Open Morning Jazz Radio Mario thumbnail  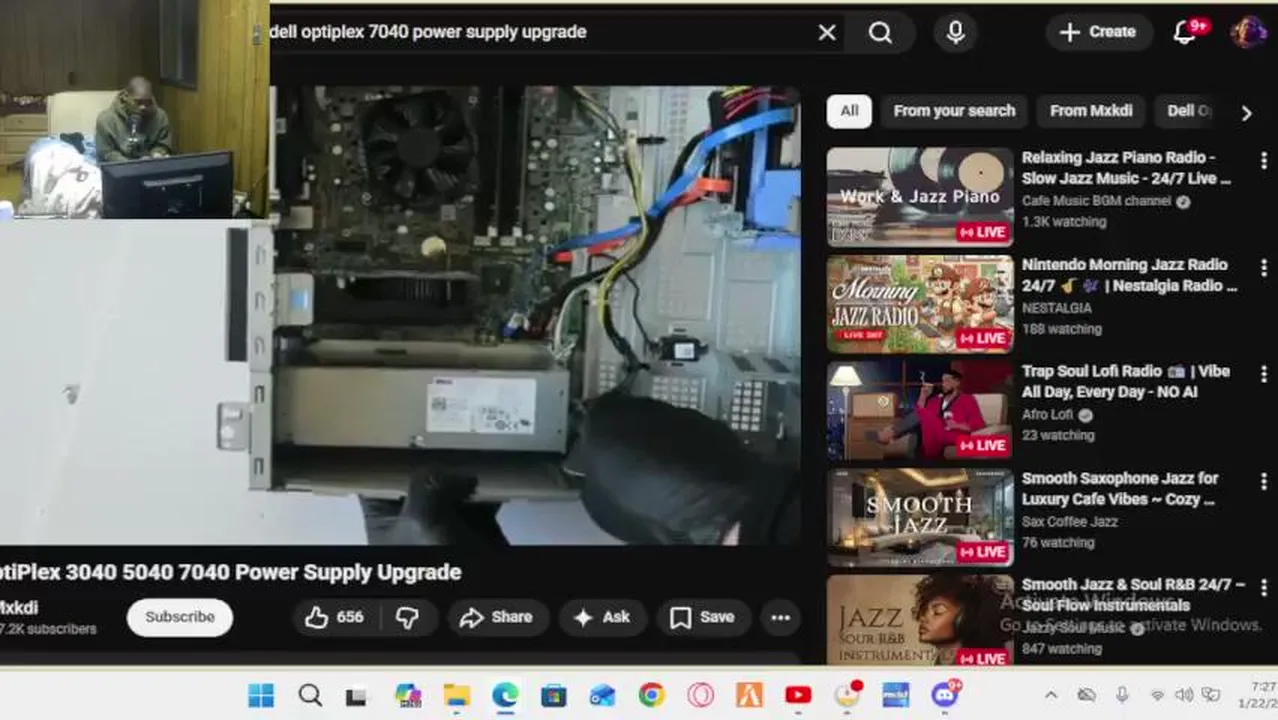pyautogui.click(x=920, y=304)
